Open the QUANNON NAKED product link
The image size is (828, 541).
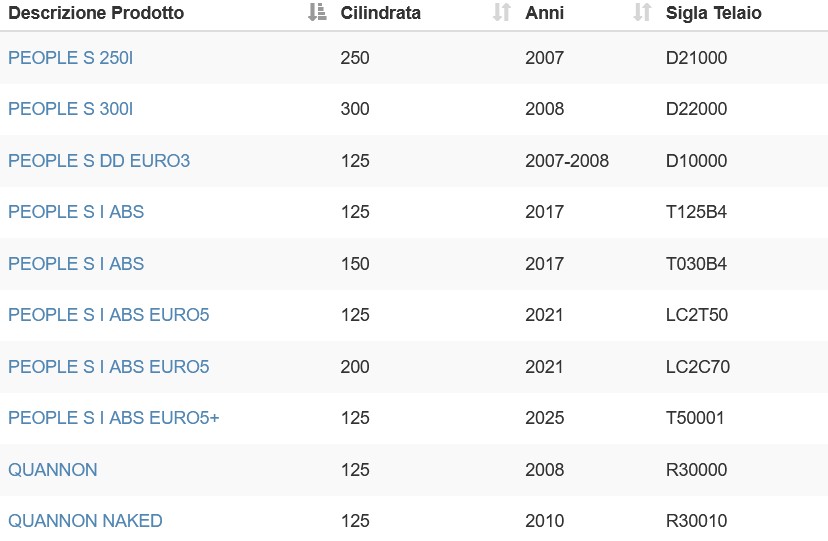point(85,520)
